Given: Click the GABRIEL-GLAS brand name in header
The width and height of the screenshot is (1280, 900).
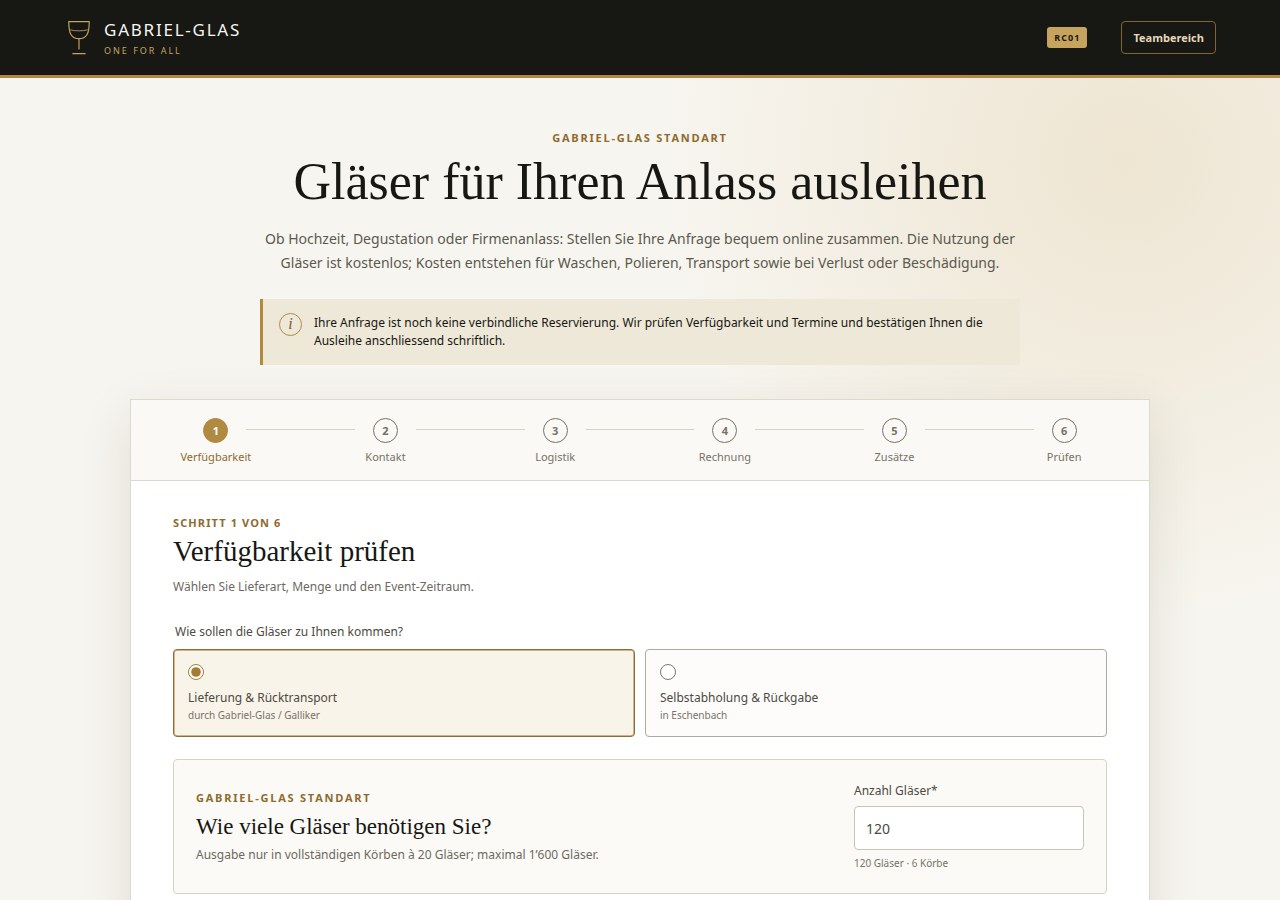Looking at the screenshot, I should pos(172,30).
